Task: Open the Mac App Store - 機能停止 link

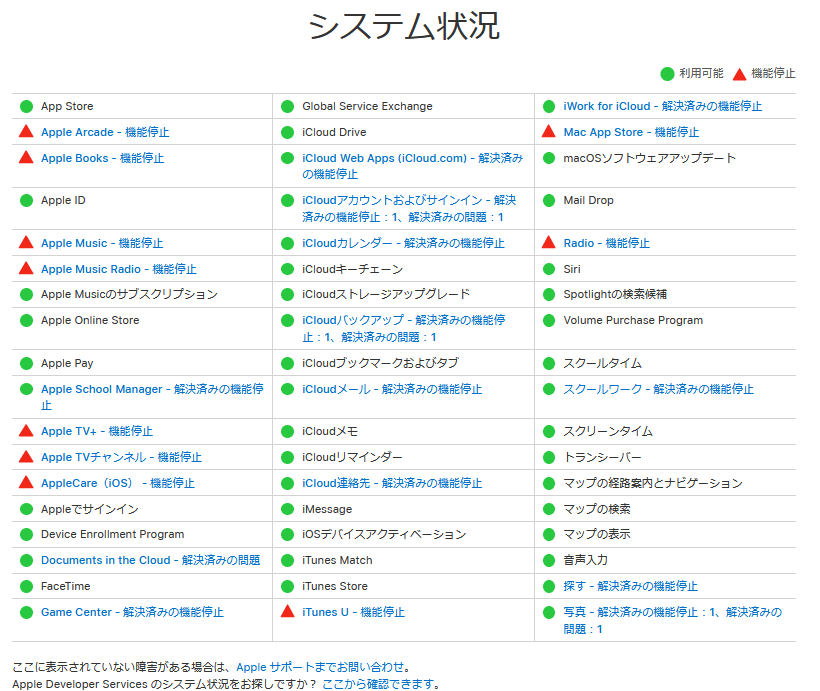Action: tap(631, 132)
